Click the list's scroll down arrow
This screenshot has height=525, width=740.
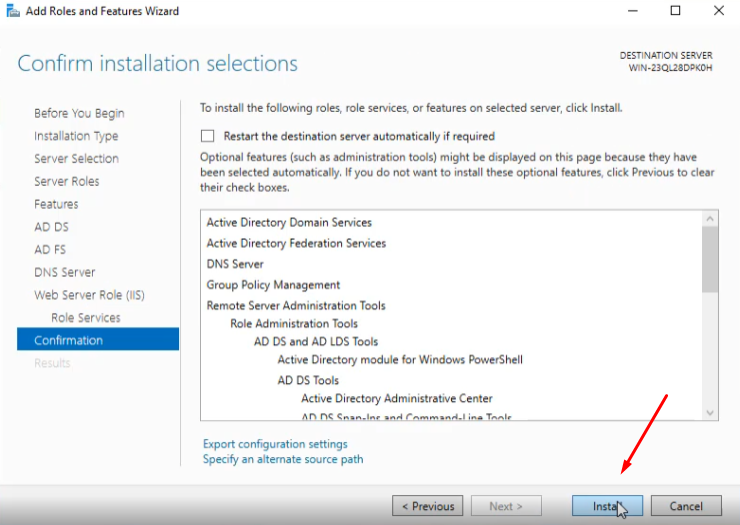coord(710,413)
